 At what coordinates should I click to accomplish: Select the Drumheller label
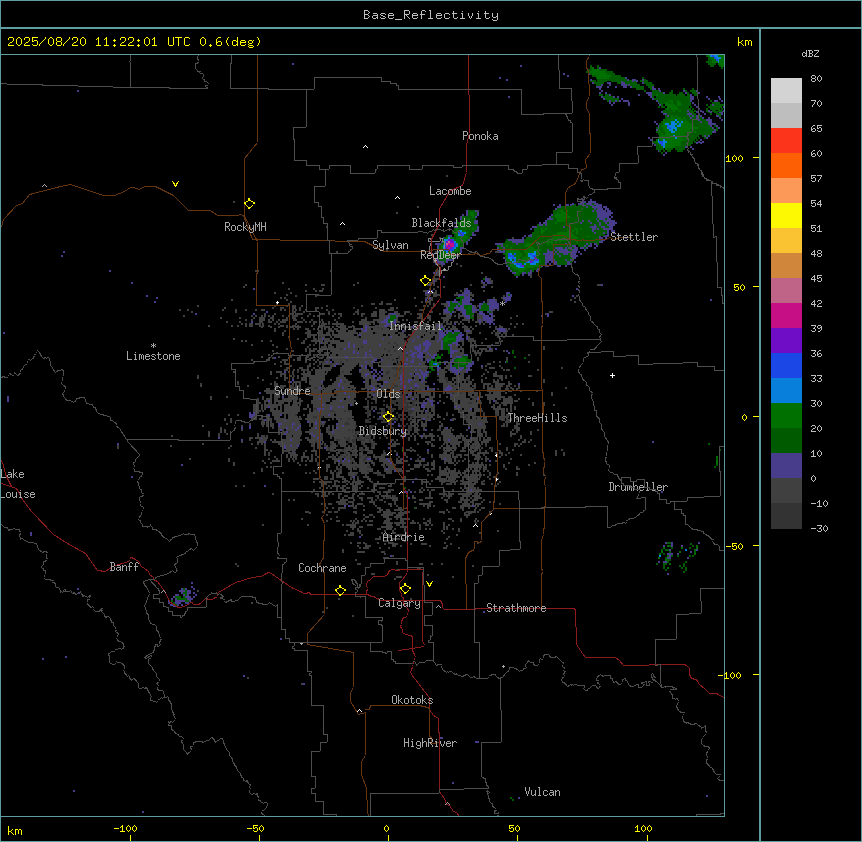click(x=638, y=487)
